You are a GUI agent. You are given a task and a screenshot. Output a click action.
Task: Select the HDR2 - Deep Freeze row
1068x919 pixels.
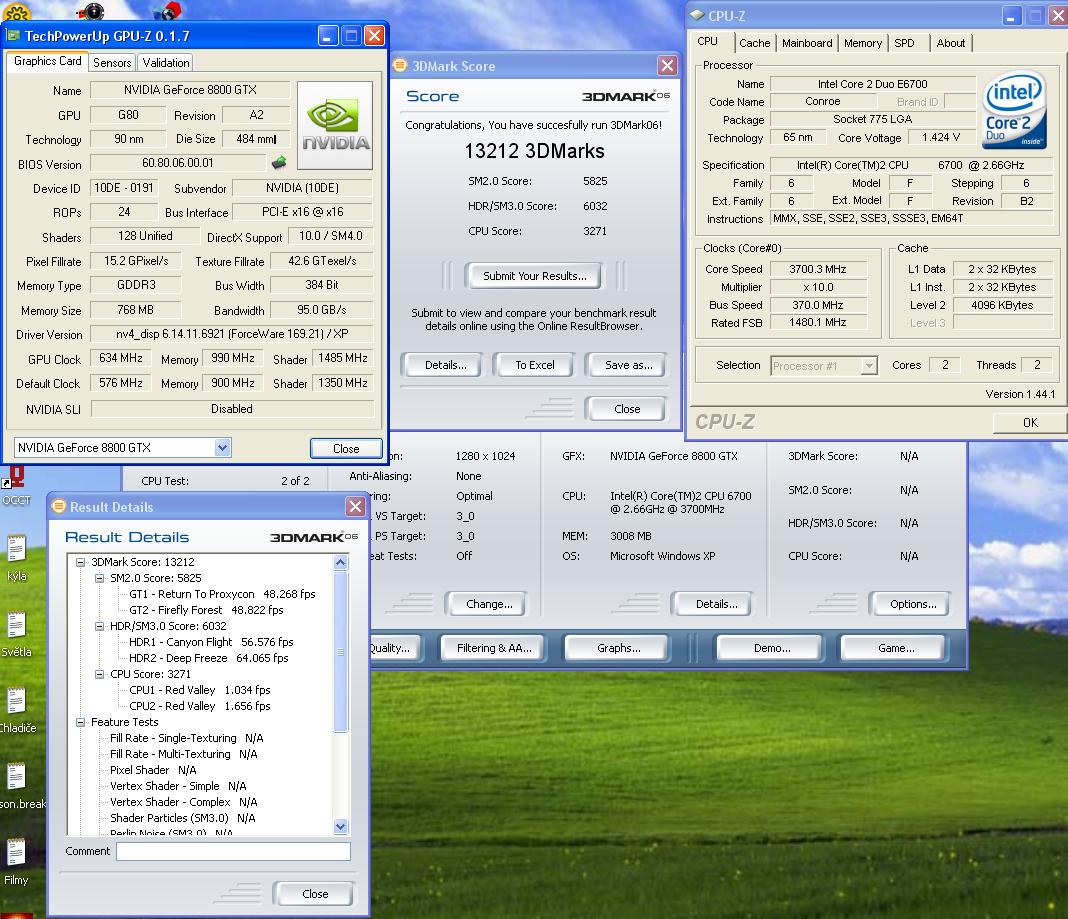click(x=208, y=658)
